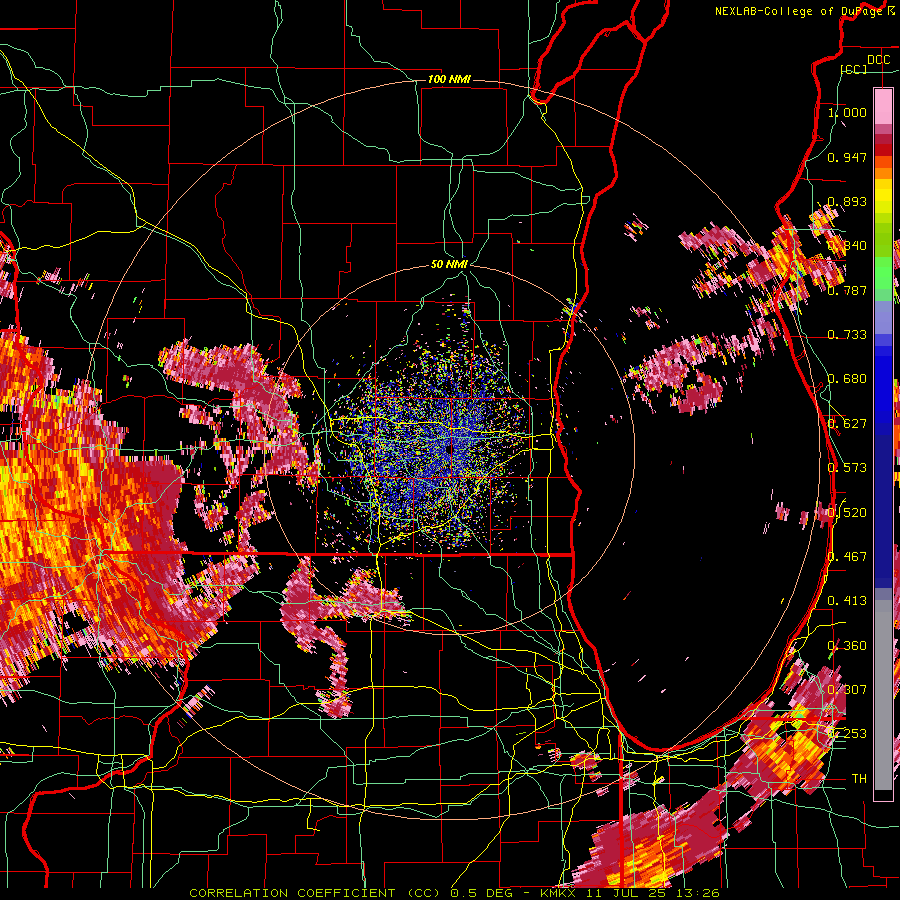Image resolution: width=900 pixels, height=900 pixels.
Task: Select the 0.360 legend value
Action: coord(847,646)
